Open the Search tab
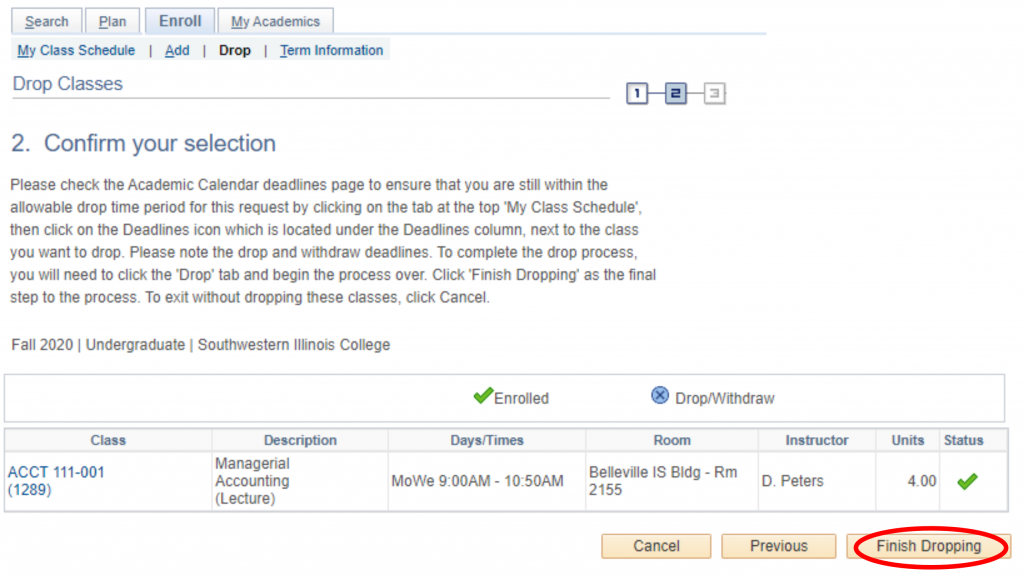The image size is (1024, 575). pyautogui.click(x=47, y=21)
